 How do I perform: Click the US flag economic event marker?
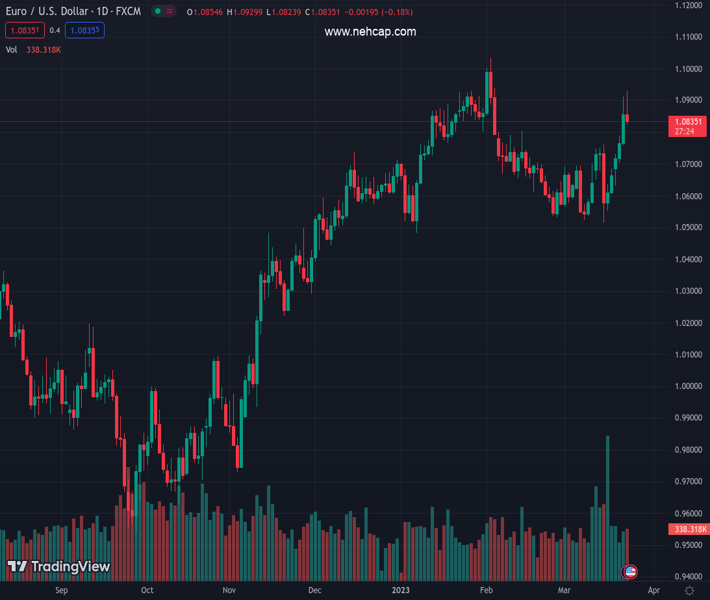[x=630, y=572]
